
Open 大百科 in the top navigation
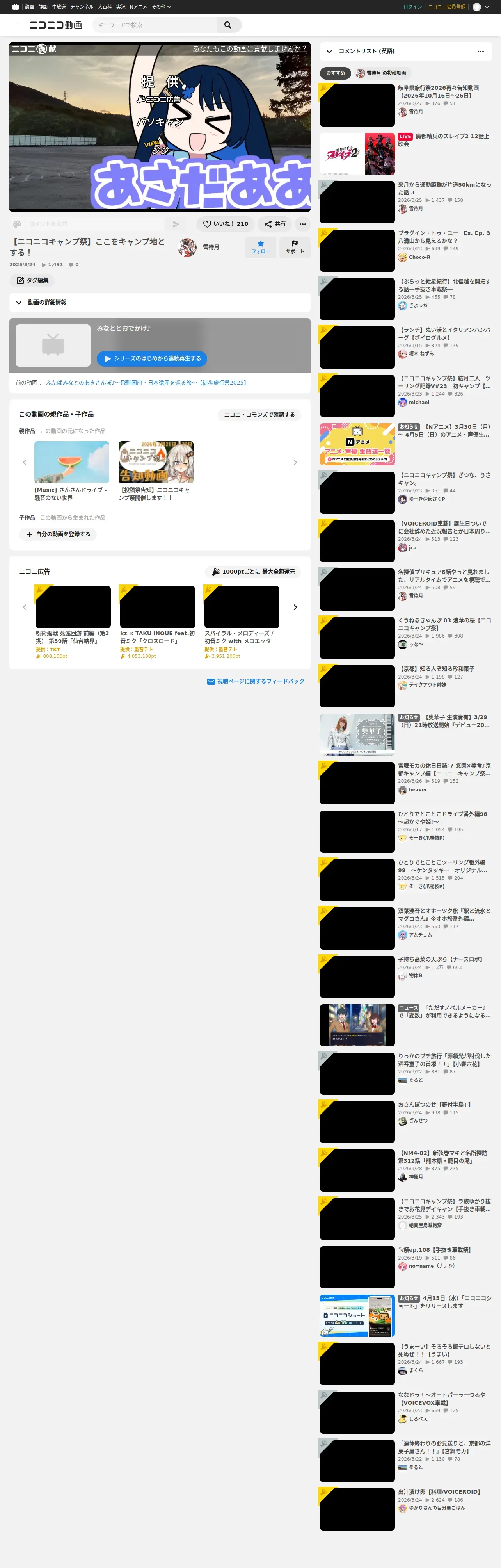coord(105,7)
